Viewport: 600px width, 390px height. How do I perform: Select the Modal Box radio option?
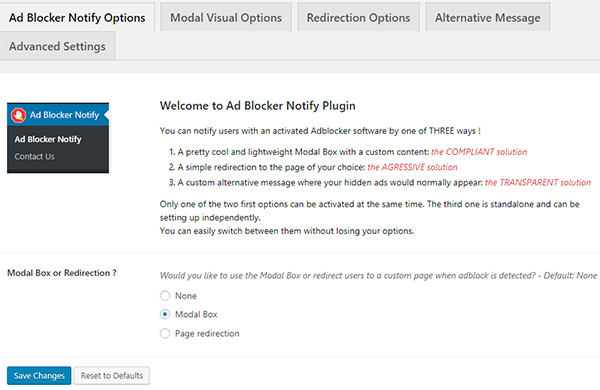tap(165, 314)
